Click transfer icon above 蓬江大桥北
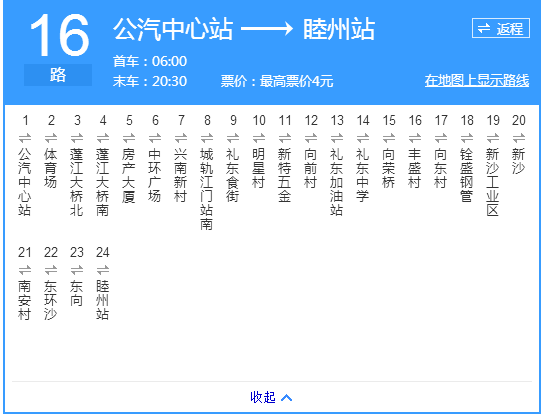 point(77,138)
